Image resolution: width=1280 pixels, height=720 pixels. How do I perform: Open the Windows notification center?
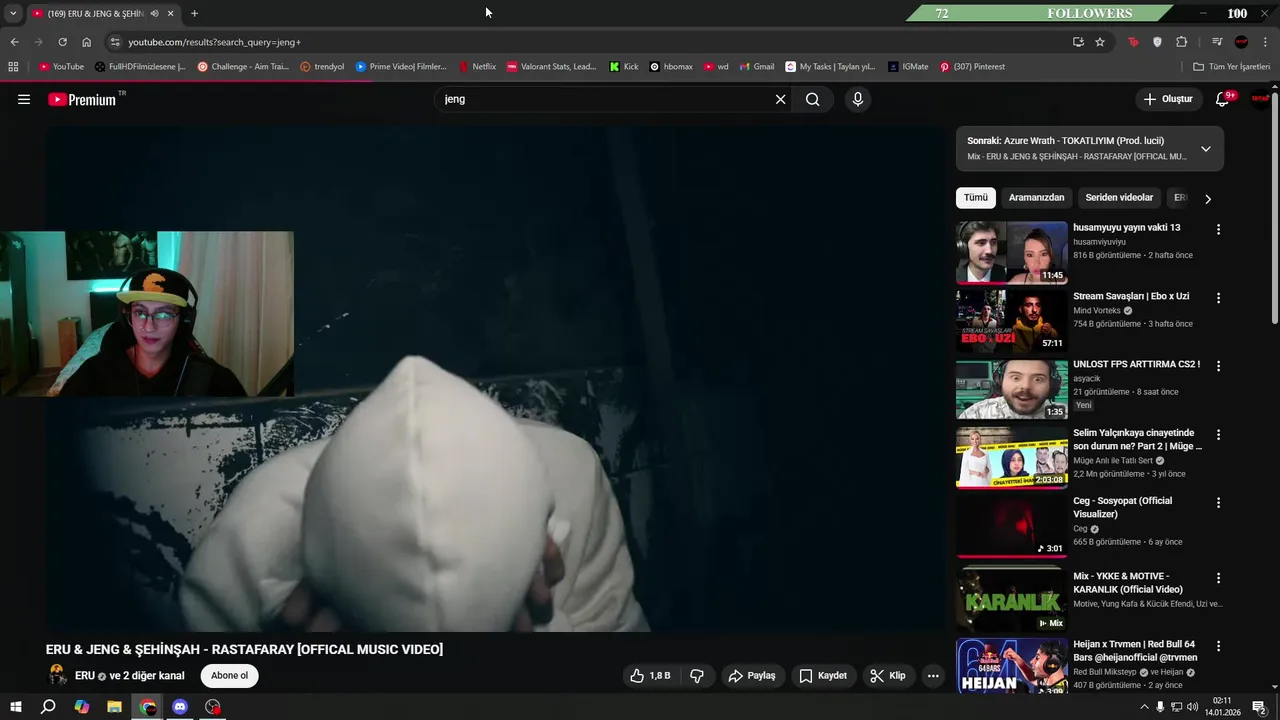point(1260,707)
